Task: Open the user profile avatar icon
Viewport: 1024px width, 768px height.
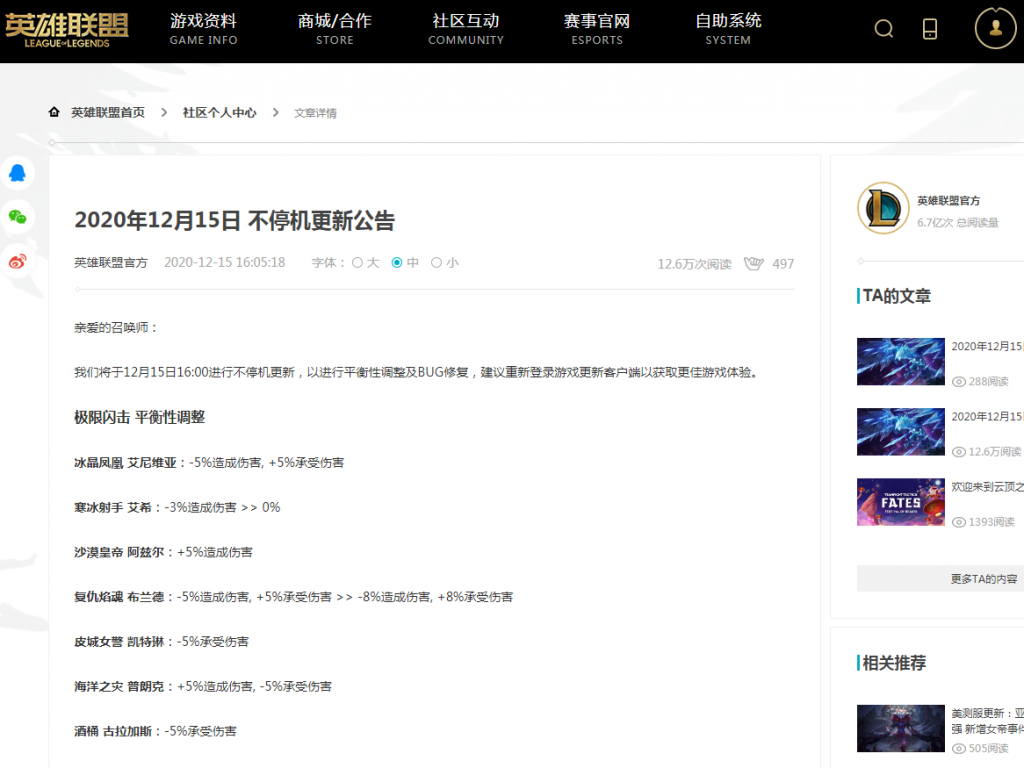Action: (x=995, y=28)
